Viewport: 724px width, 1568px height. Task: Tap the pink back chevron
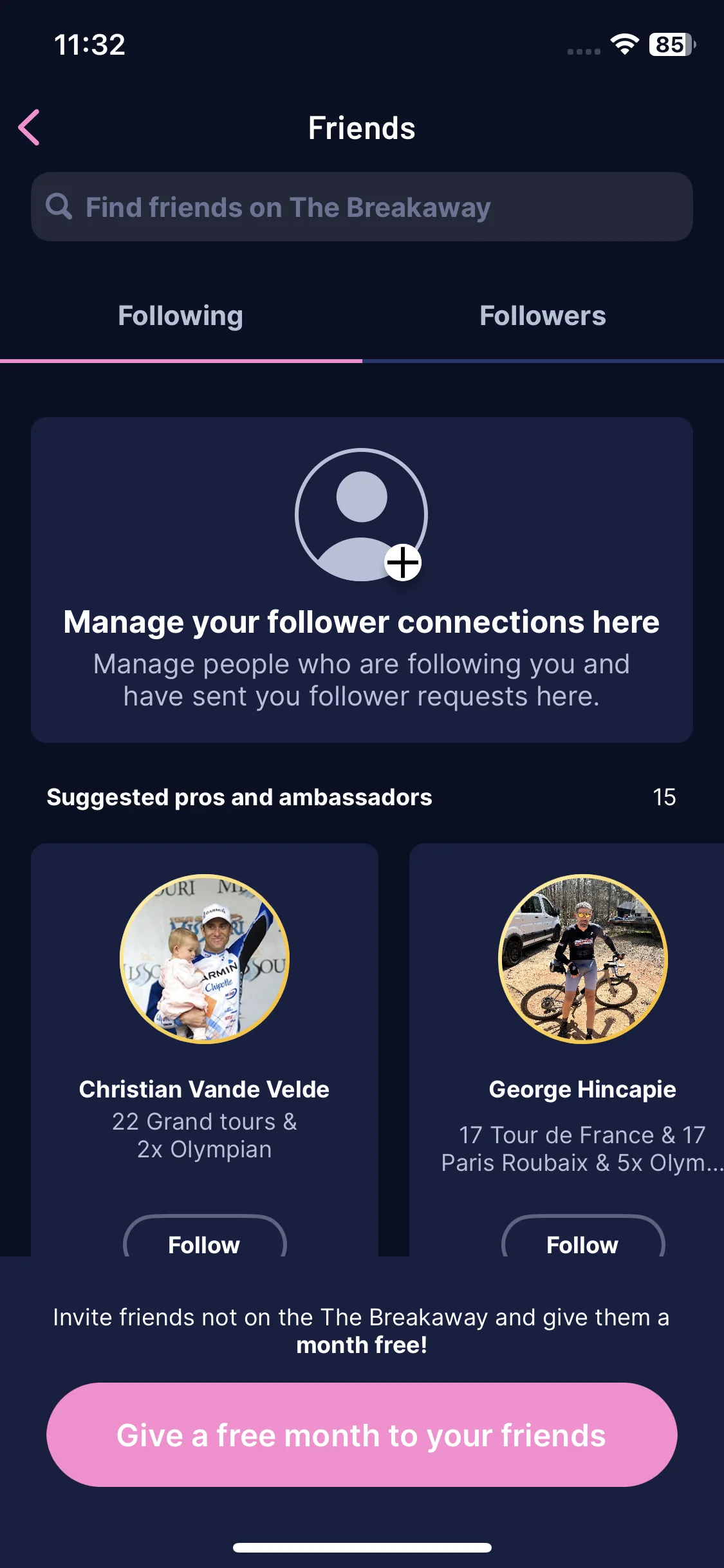pyautogui.click(x=30, y=127)
